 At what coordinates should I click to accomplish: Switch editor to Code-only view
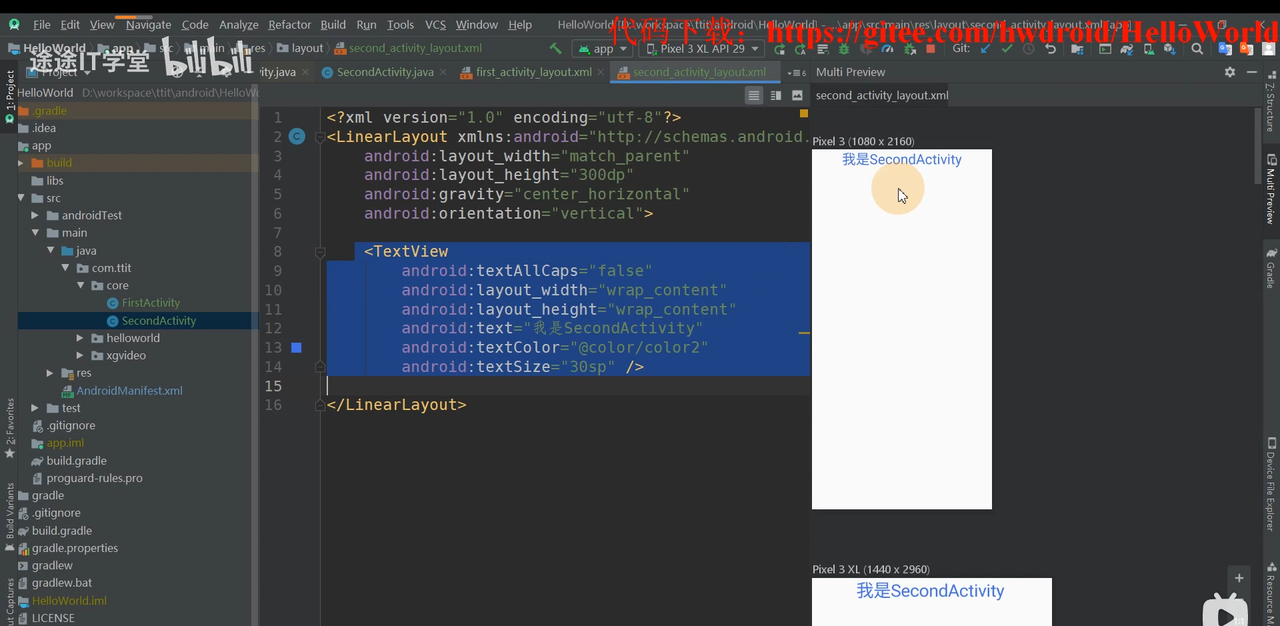(x=754, y=95)
